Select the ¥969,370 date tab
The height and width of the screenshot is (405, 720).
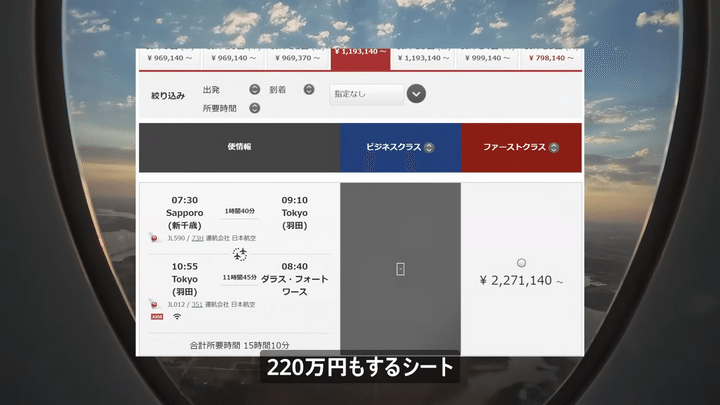coord(297,59)
